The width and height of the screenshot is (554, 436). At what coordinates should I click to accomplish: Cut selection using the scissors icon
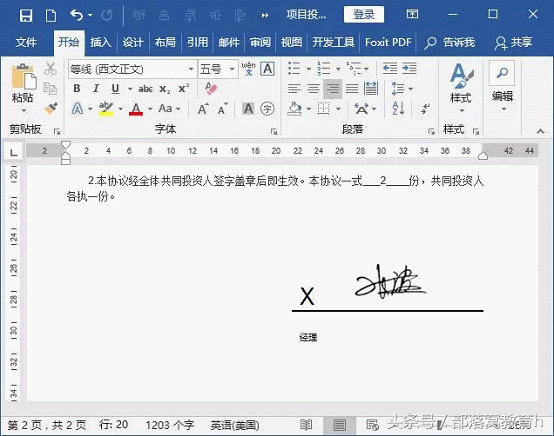[x=51, y=69]
